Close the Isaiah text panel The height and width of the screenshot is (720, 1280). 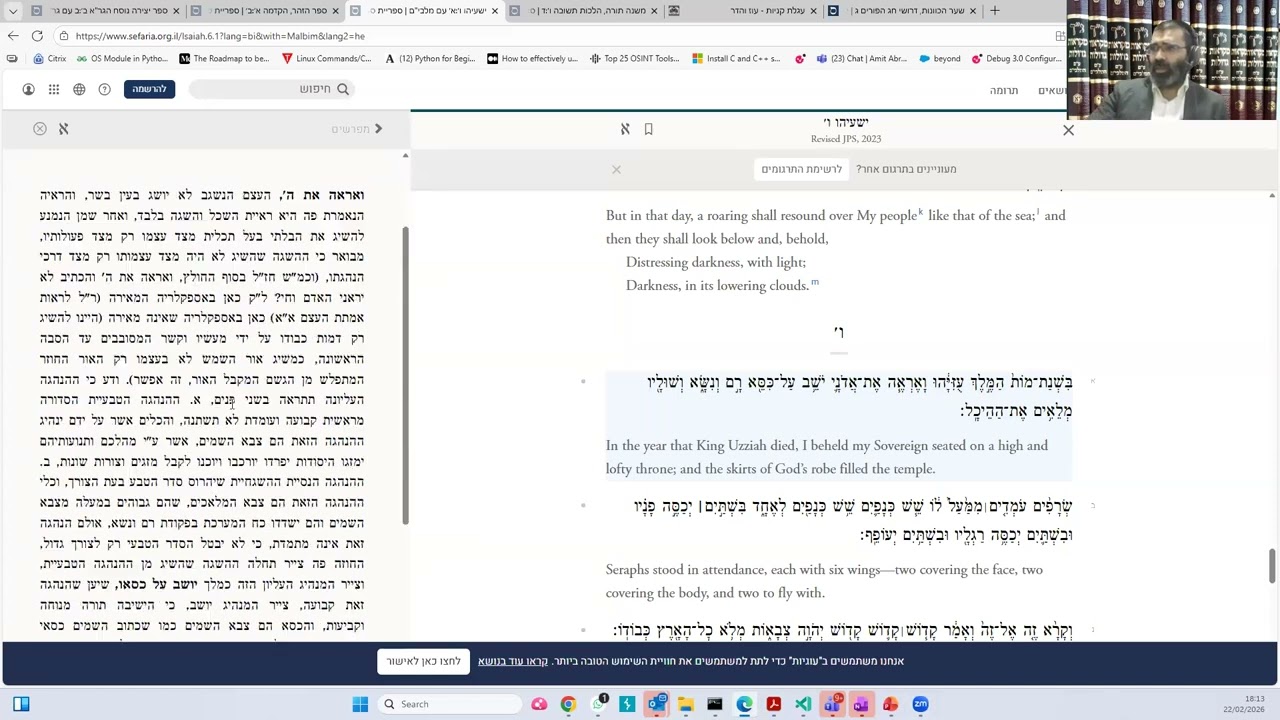[1068, 130]
